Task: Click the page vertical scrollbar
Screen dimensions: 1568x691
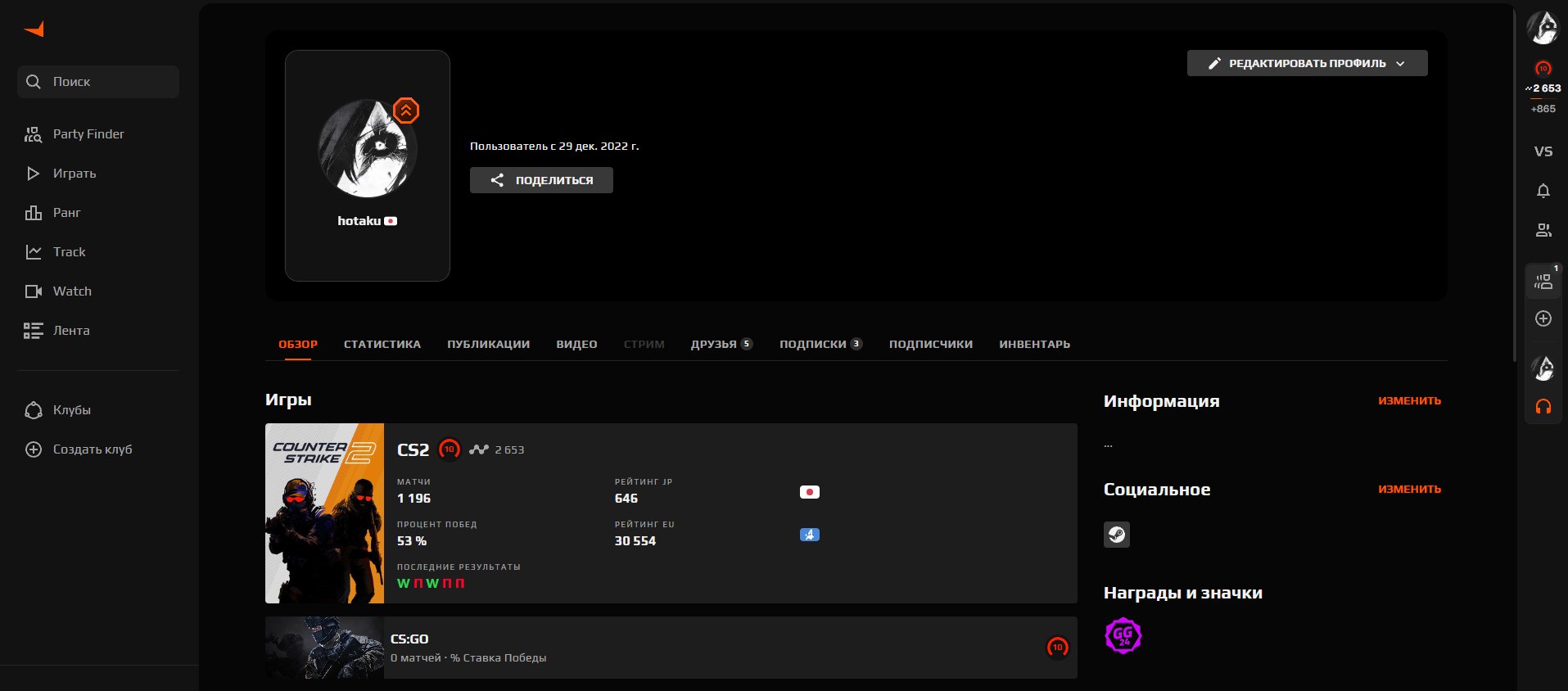Action: (1515, 184)
